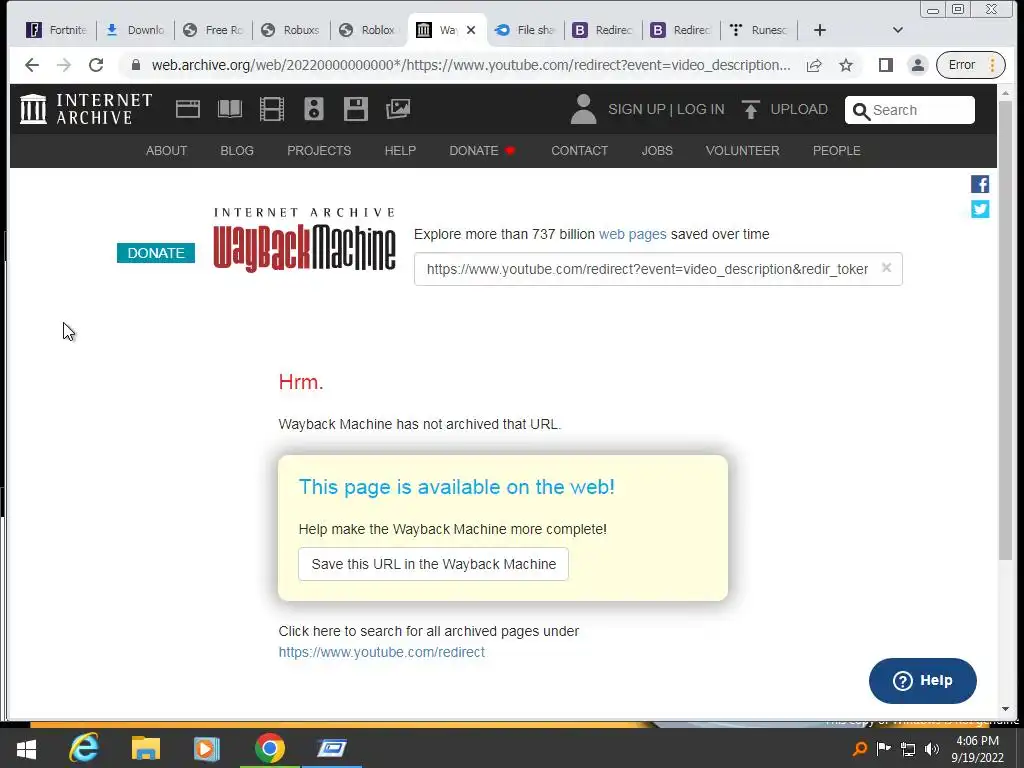This screenshot has width=1024, height=768.
Task: Open the Internet Archive web icon
Action: tap(188, 109)
